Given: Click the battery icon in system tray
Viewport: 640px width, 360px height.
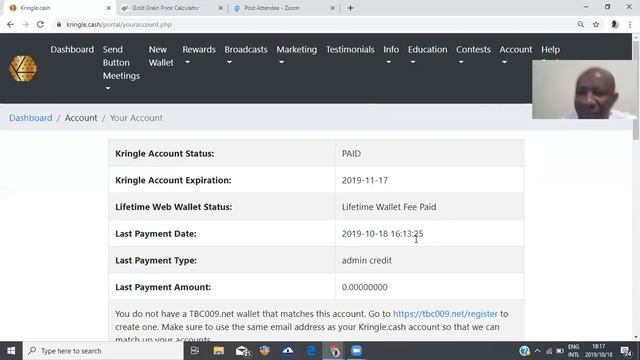Looking at the screenshot, I should click(560, 351).
